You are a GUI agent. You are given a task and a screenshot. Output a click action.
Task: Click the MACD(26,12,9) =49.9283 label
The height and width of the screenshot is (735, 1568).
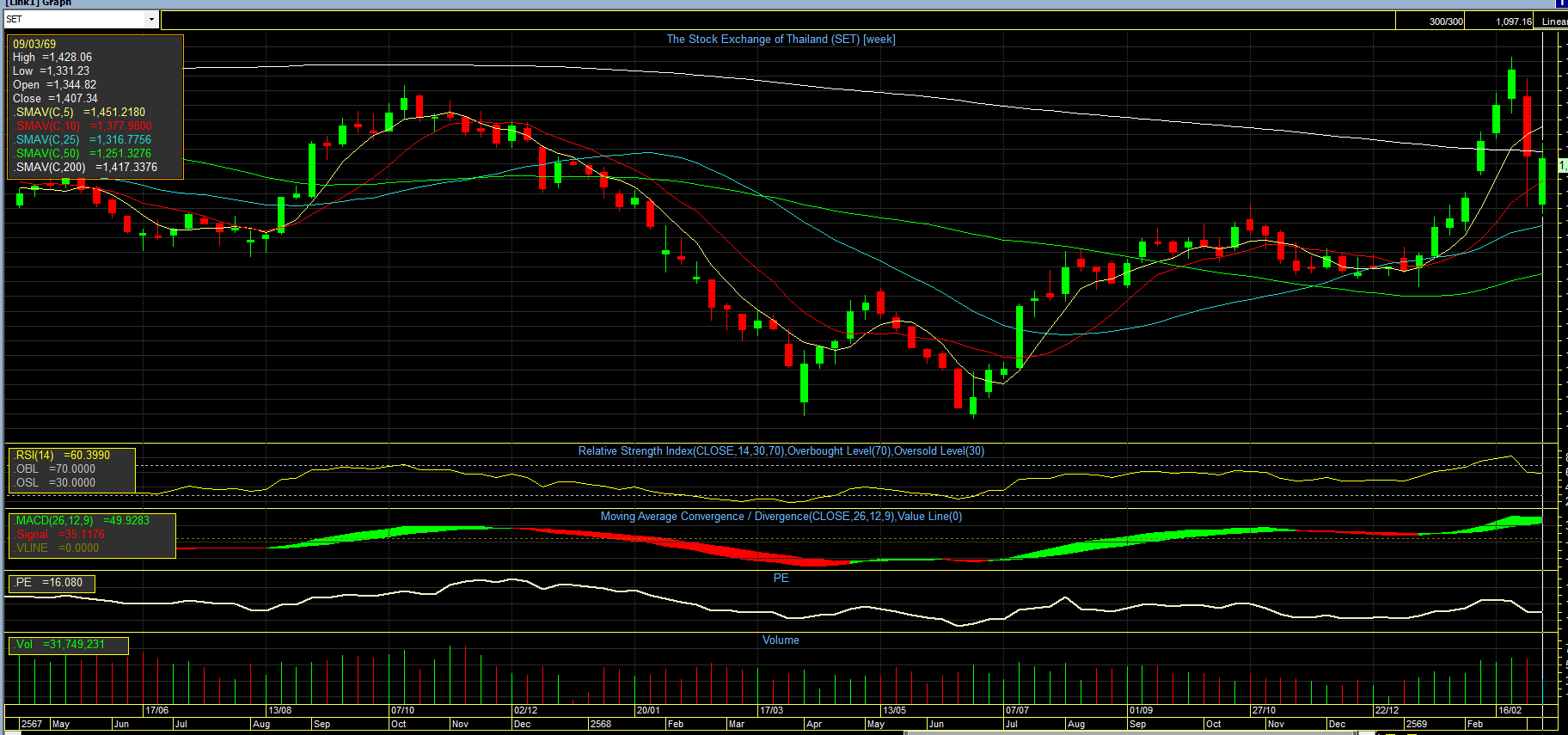pos(82,521)
